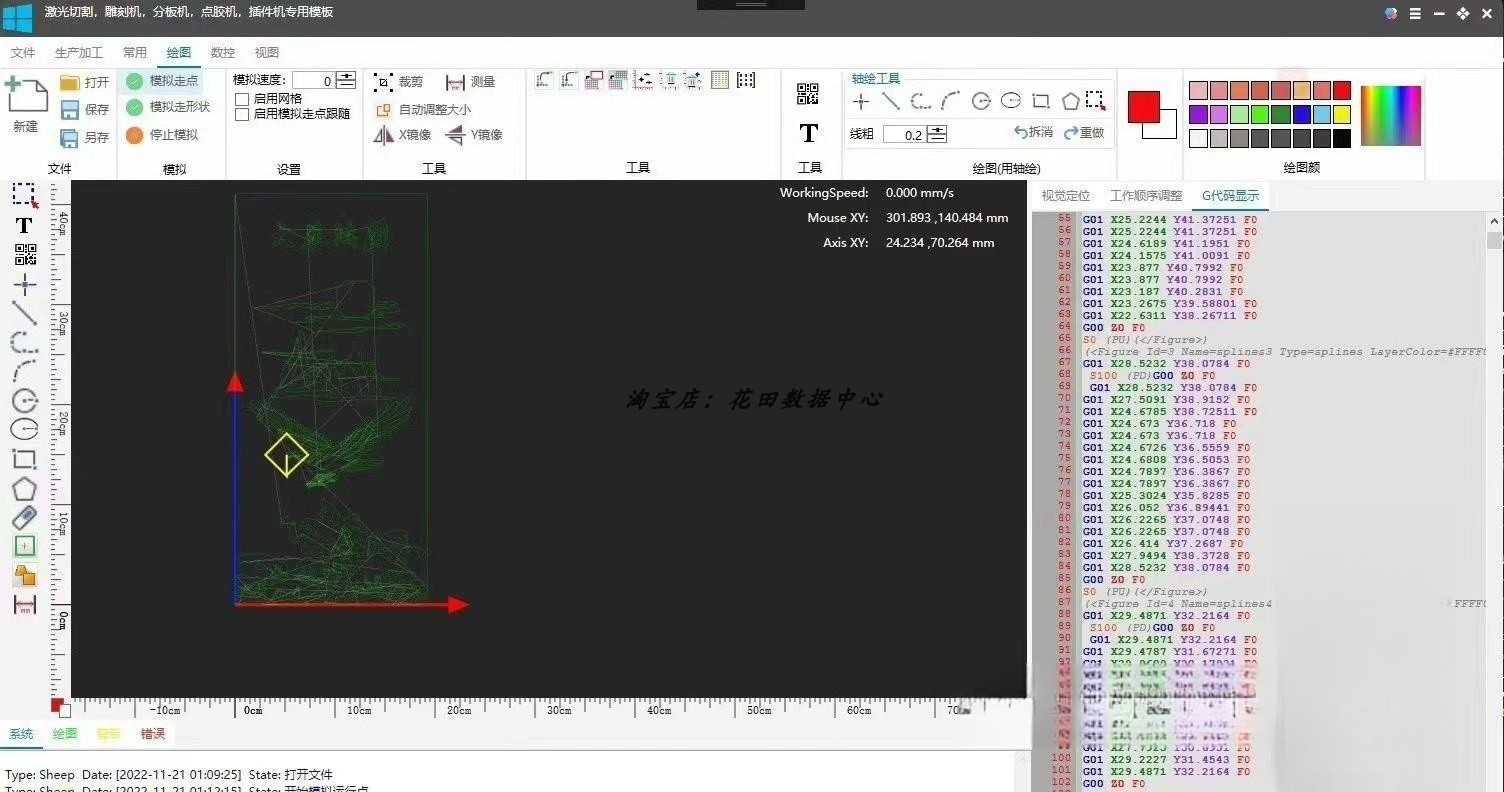Viewport: 1504px width, 792px height.
Task: Select the left sidebar text T tool
Action: 25,226
